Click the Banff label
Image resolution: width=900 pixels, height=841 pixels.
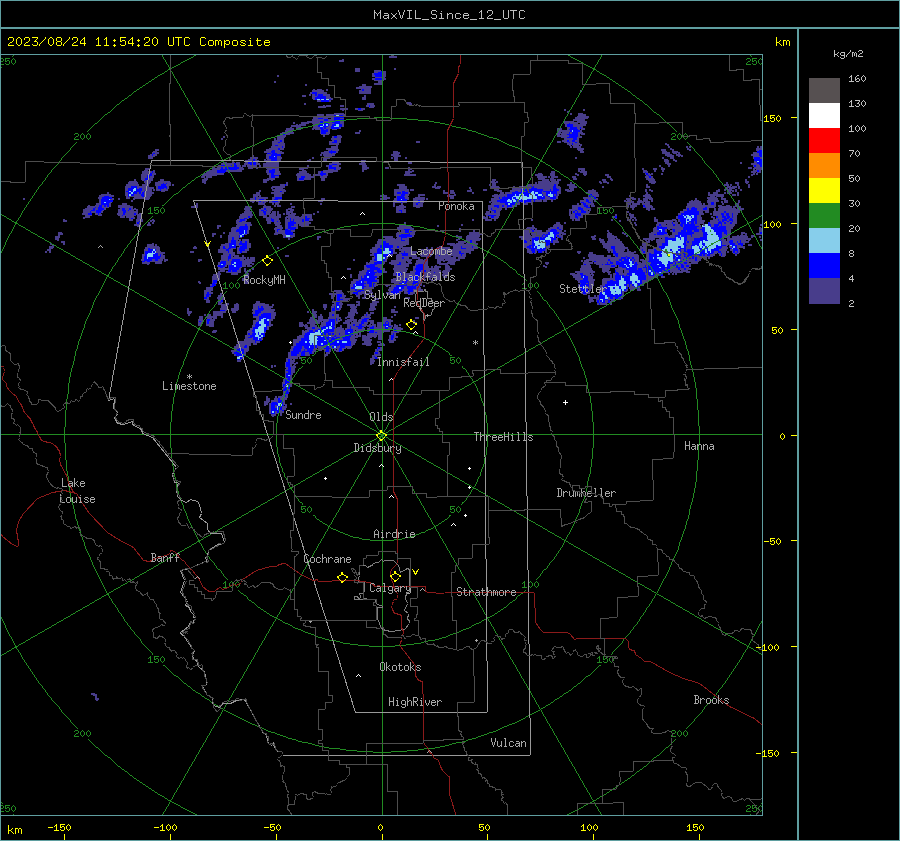(x=165, y=558)
